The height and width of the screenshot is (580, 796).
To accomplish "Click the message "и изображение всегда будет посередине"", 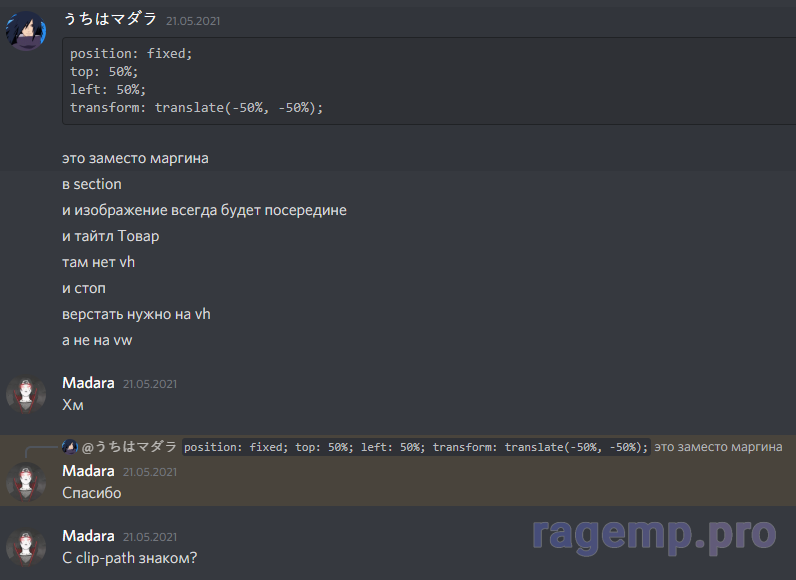I will pyautogui.click(x=204, y=210).
